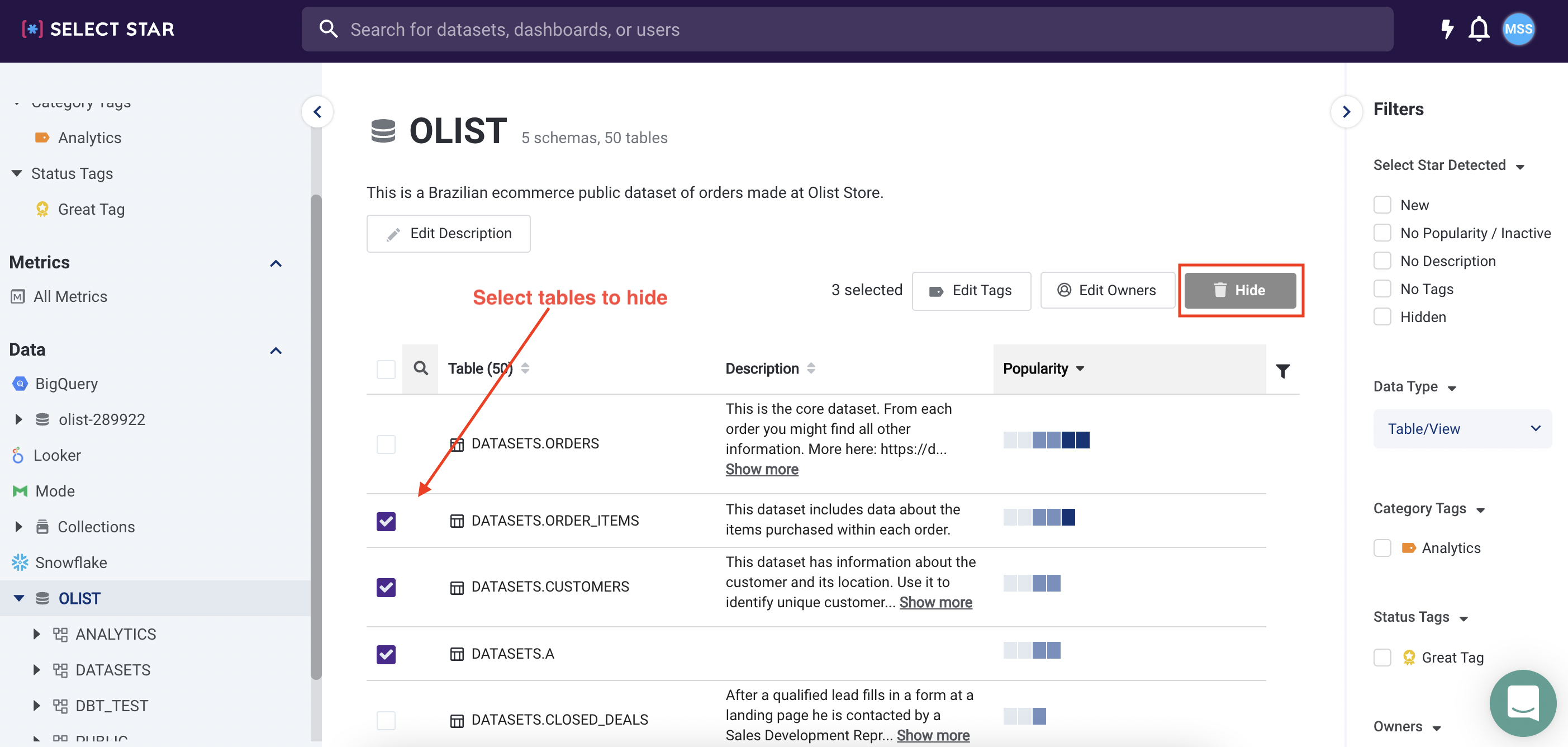Viewport: 1568px width, 747px height.
Task: Click the Snowflake icon in sidebar
Action: (x=20, y=563)
